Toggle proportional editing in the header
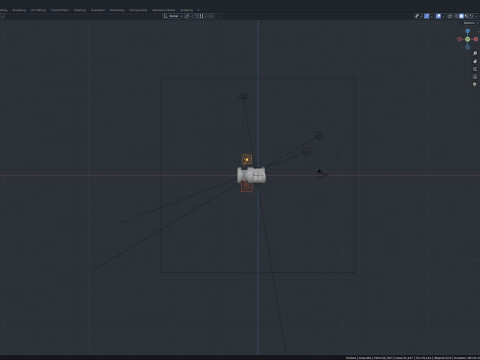The height and width of the screenshot is (360, 480). click(x=211, y=16)
